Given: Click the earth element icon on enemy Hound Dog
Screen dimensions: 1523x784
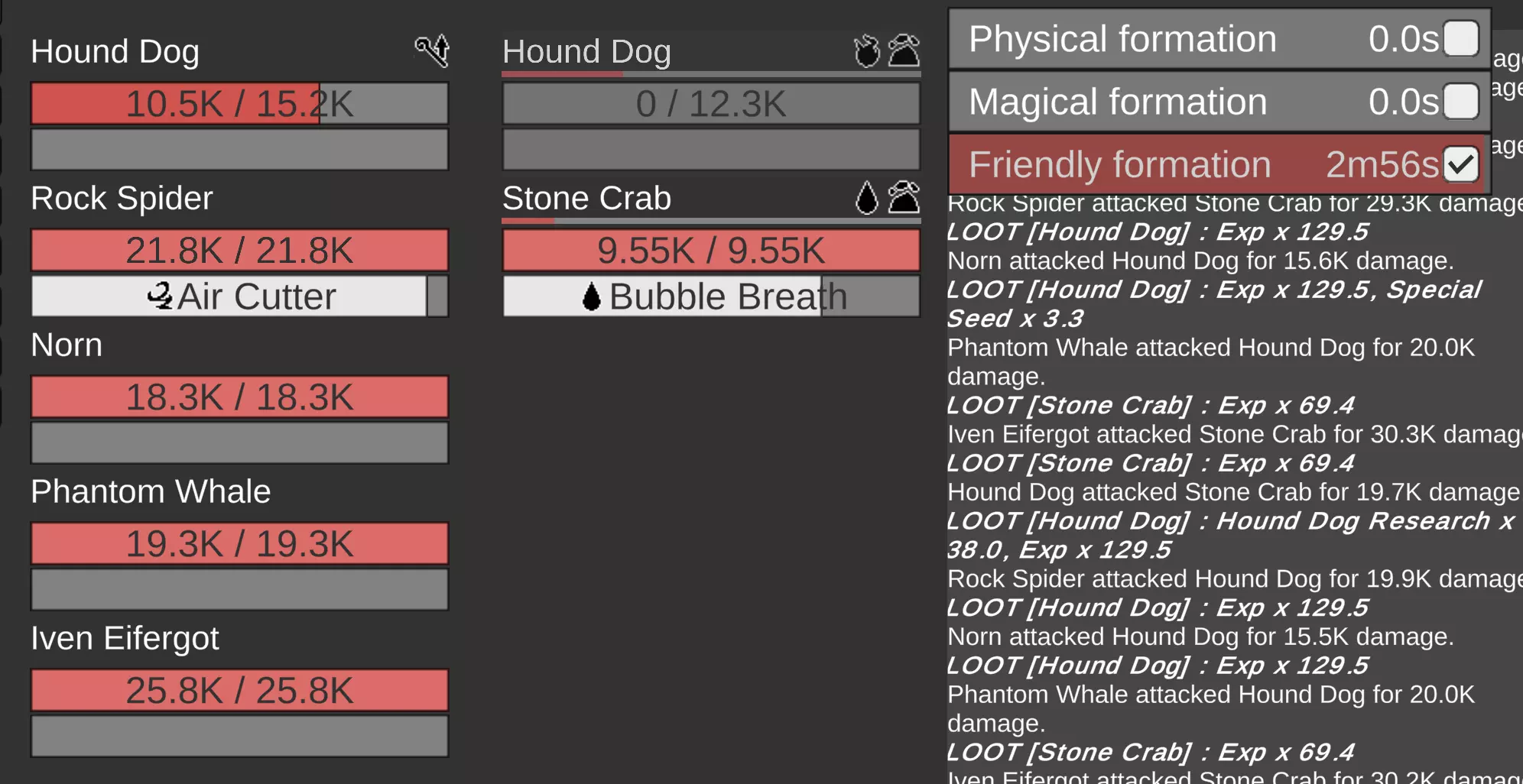Looking at the screenshot, I should 904,51.
